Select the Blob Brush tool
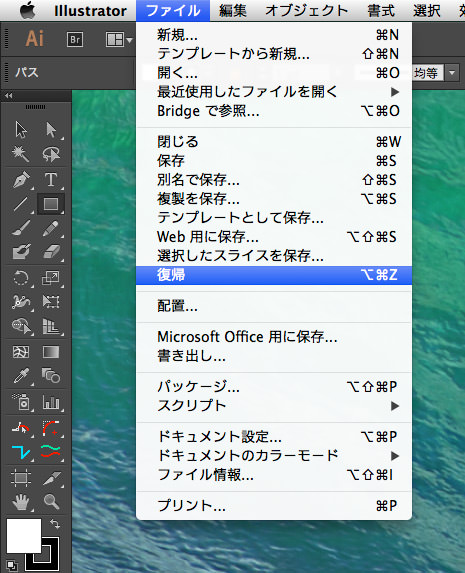465x573 pixels. [x=21, y=252]
